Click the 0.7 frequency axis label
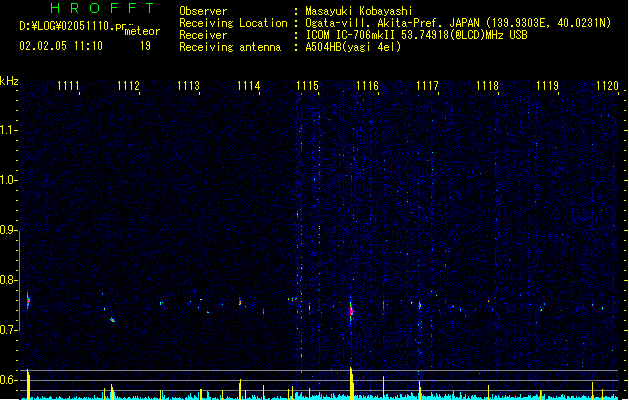Image resolution: width=629 pixels, height=400 pixels. click(x=8, y=330)
